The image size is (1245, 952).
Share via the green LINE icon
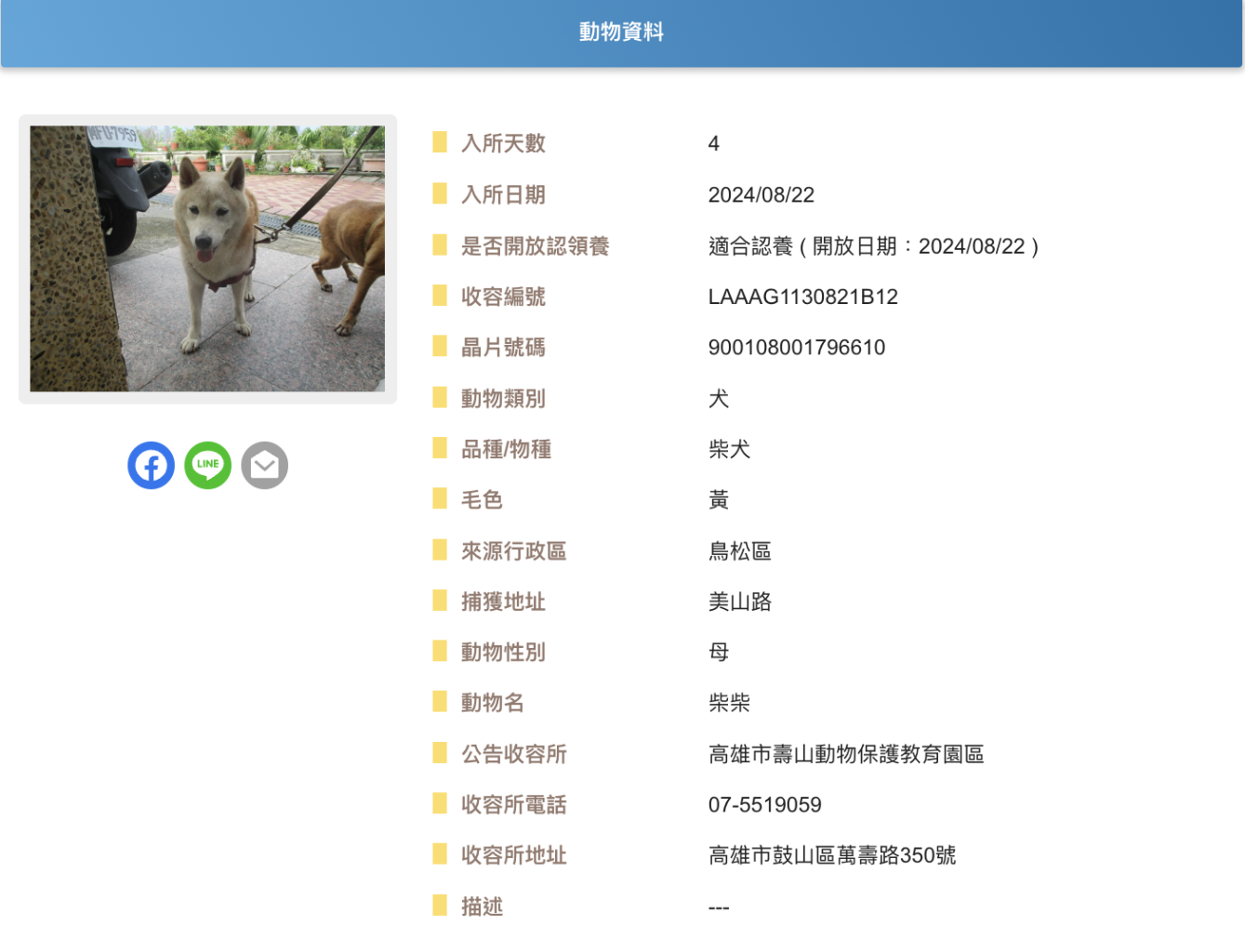click(207, 465)
